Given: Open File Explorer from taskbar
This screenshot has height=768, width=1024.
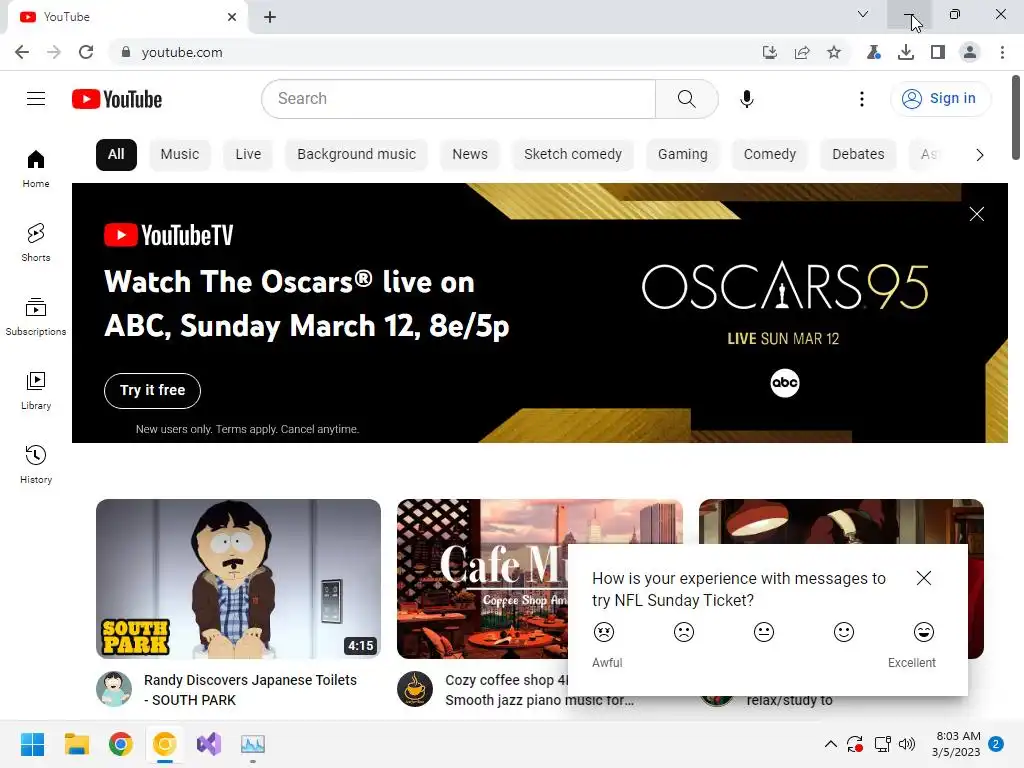Looking at the screenshot, I should pos(76,744).
